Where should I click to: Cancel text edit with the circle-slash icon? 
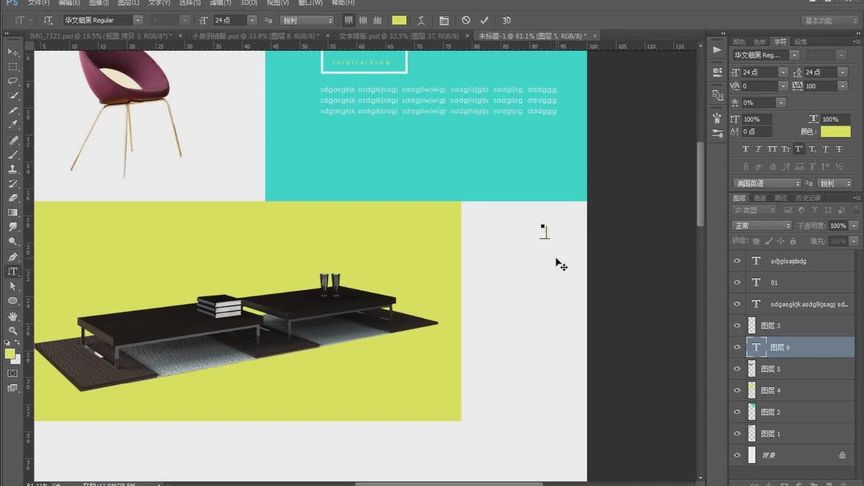(466, 20)
